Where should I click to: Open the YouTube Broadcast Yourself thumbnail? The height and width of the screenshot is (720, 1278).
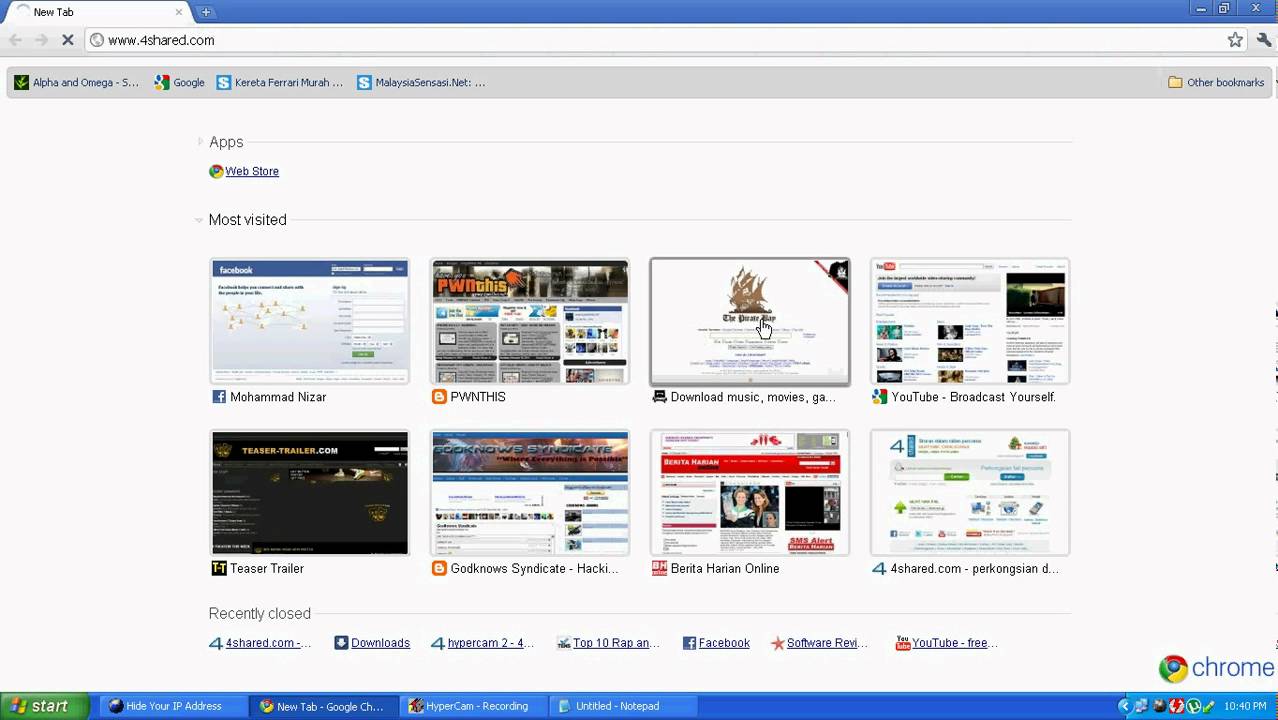(969, 321)
